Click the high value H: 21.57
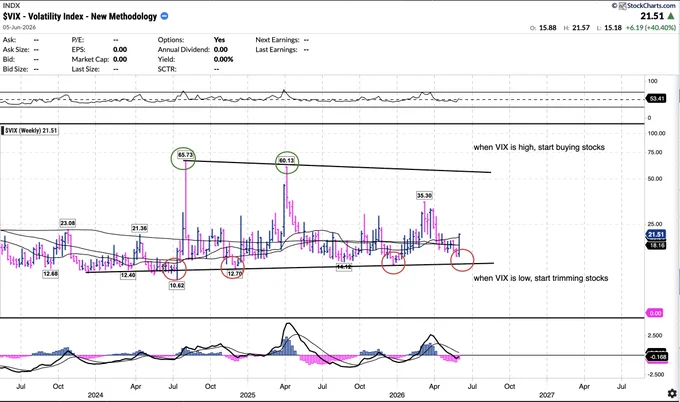 (577, 28)
